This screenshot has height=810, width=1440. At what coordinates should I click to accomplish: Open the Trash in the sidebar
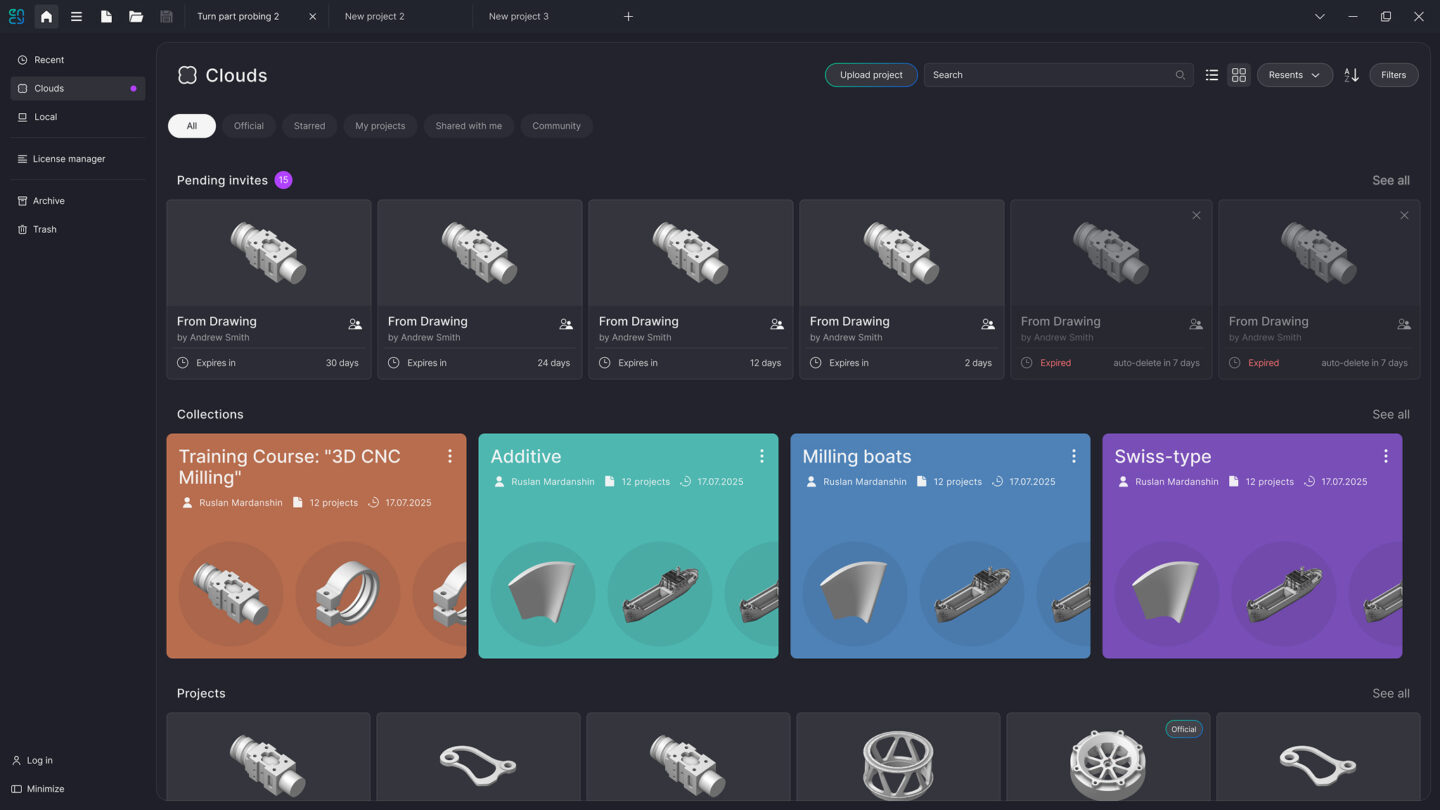tap(45, 229)
